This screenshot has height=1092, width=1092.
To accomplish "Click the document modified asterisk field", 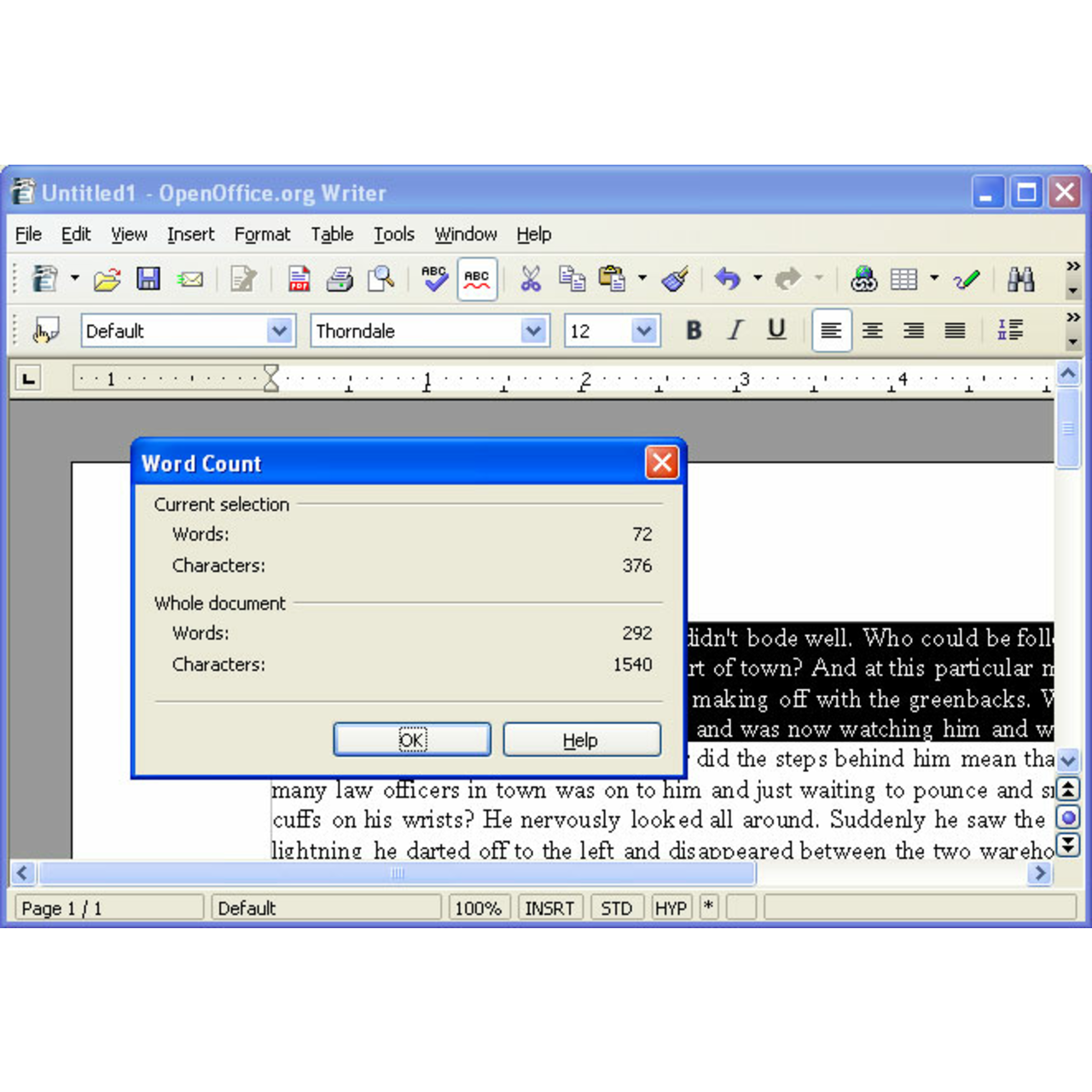I will point(709,908).
